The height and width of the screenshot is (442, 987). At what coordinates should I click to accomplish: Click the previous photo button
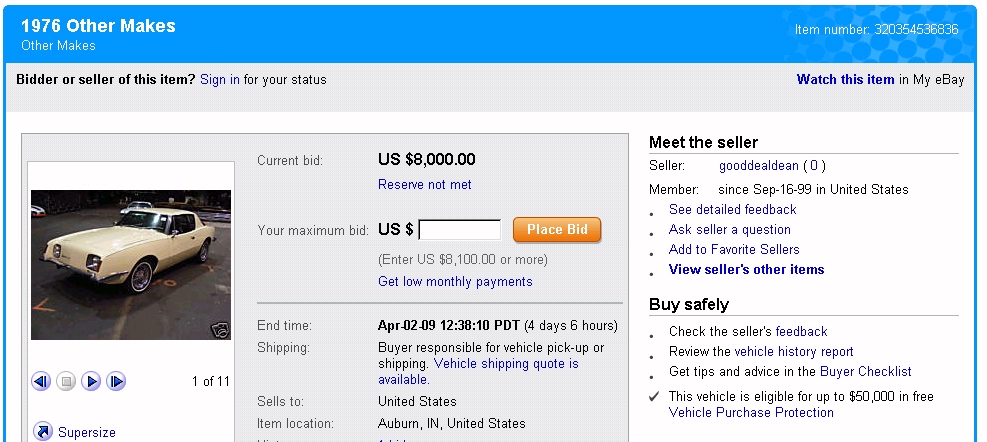pyautogui.click(x=41, y=381)
